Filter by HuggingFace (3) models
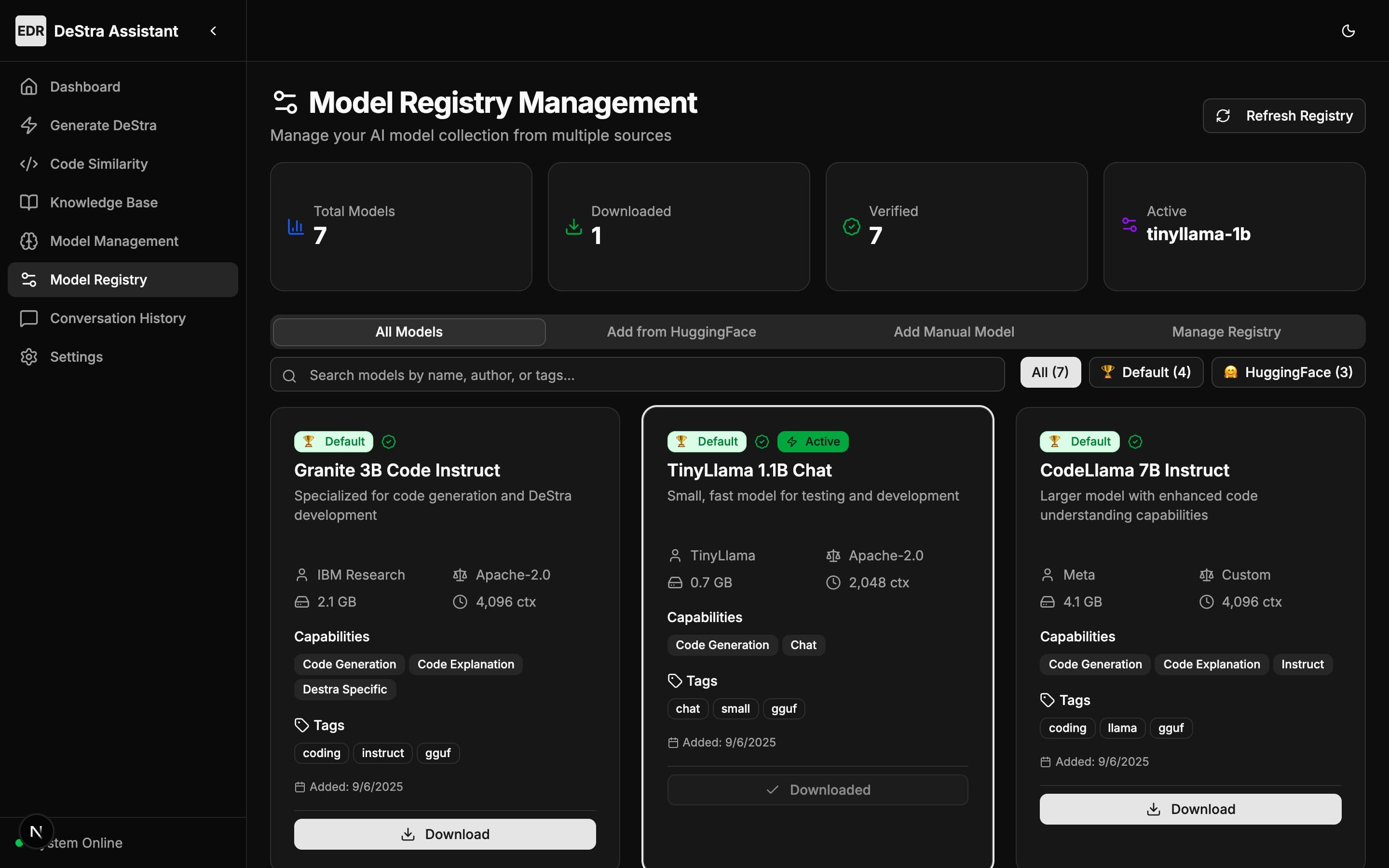Image resolution: width=1389 pixels, height=868 pixels. (x=1288, y=373)
